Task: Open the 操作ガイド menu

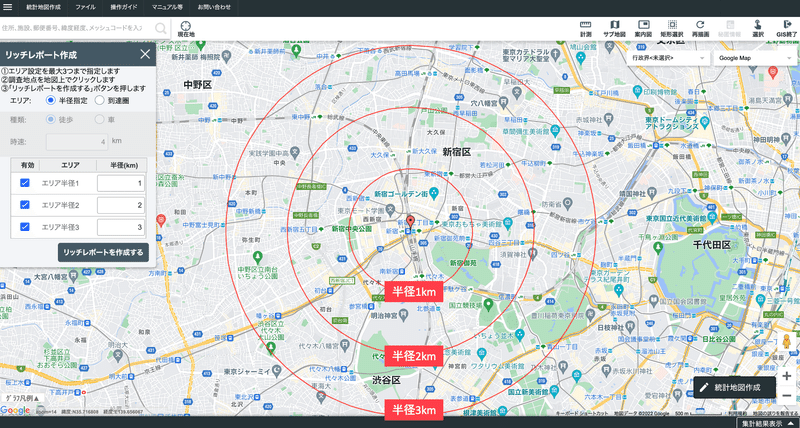Action: click(x=123, y=7)
